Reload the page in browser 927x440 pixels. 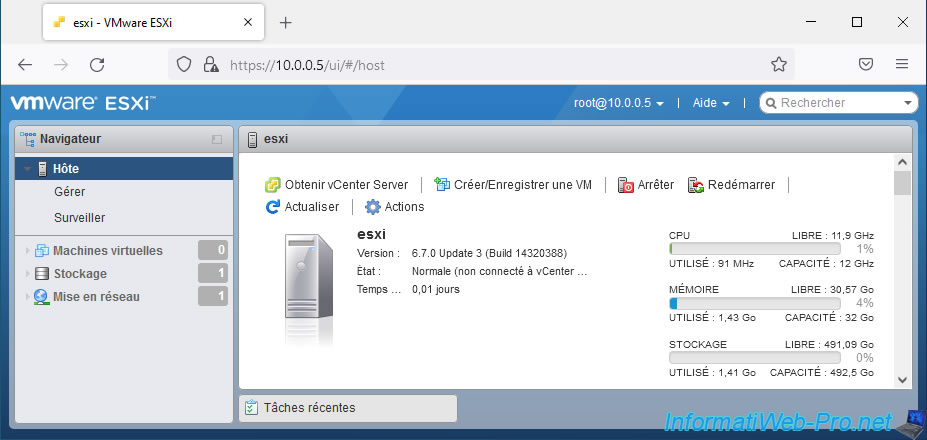(97, 65)
